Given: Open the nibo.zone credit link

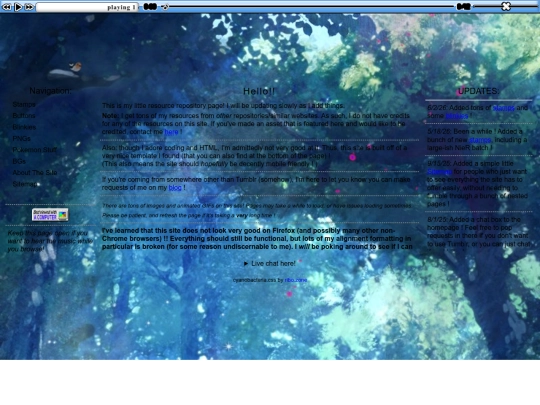Looking at the screenshot, I should pos(295,280).
